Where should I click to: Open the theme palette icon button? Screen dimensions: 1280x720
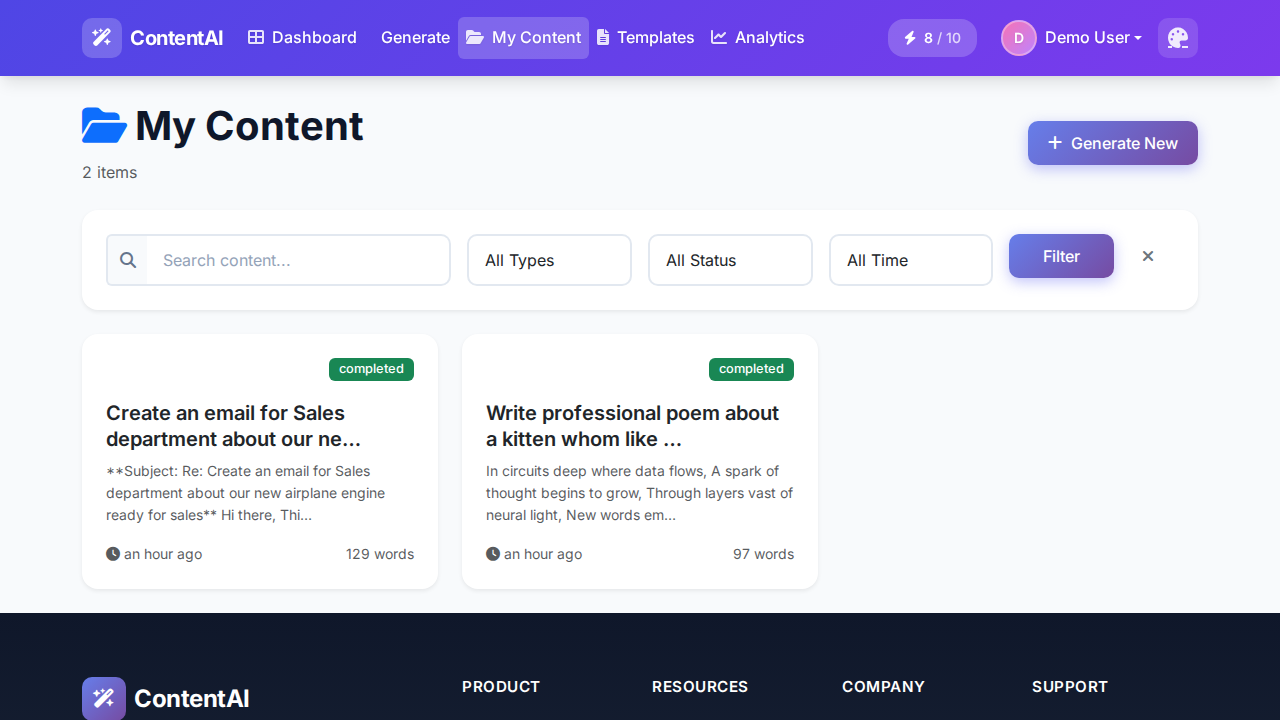click(1177, 38)
